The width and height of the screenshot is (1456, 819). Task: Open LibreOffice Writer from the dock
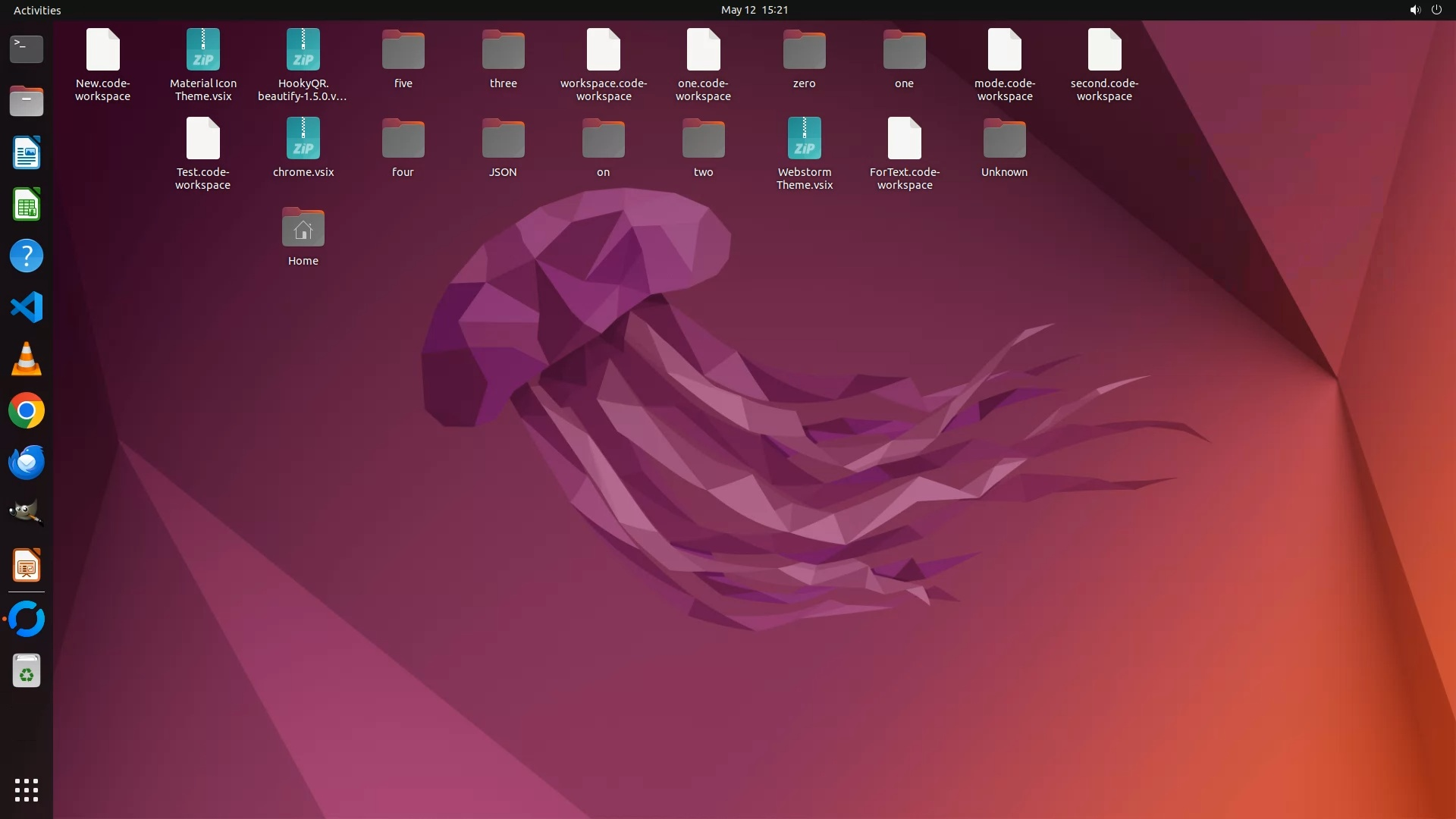(27, 153)
